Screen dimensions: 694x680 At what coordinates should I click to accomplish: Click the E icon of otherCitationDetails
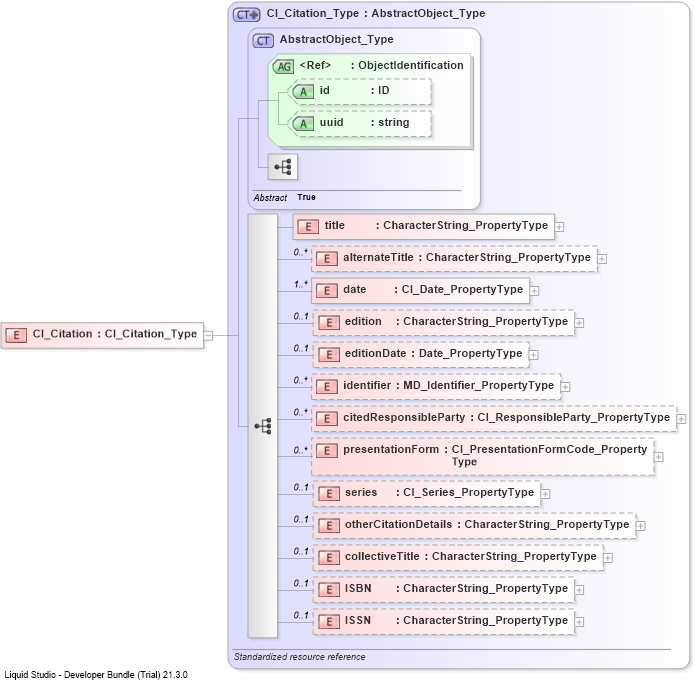(328, 525)
